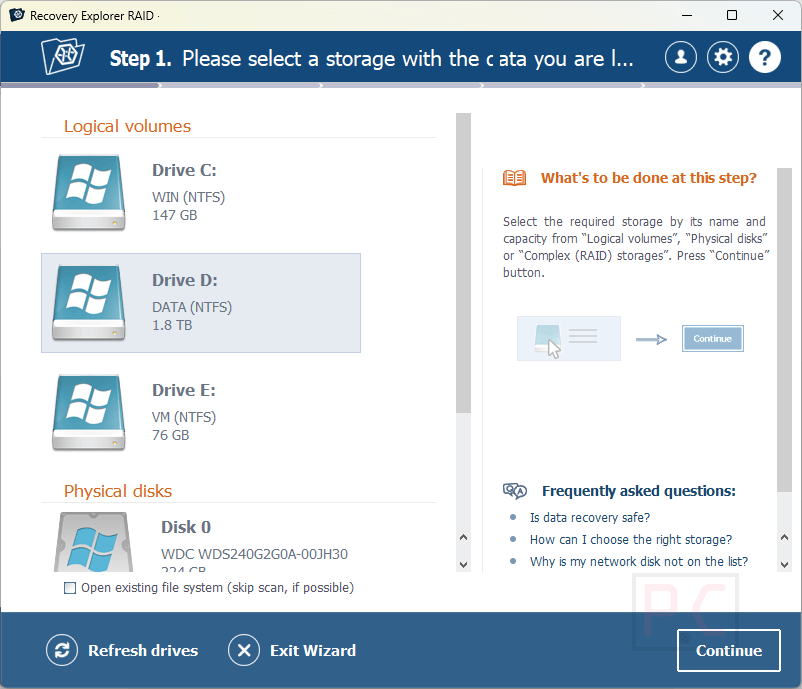The image size is (802, 689).
Task: Click 'Frequently asked questions:' heading
Action: (639, 491)
